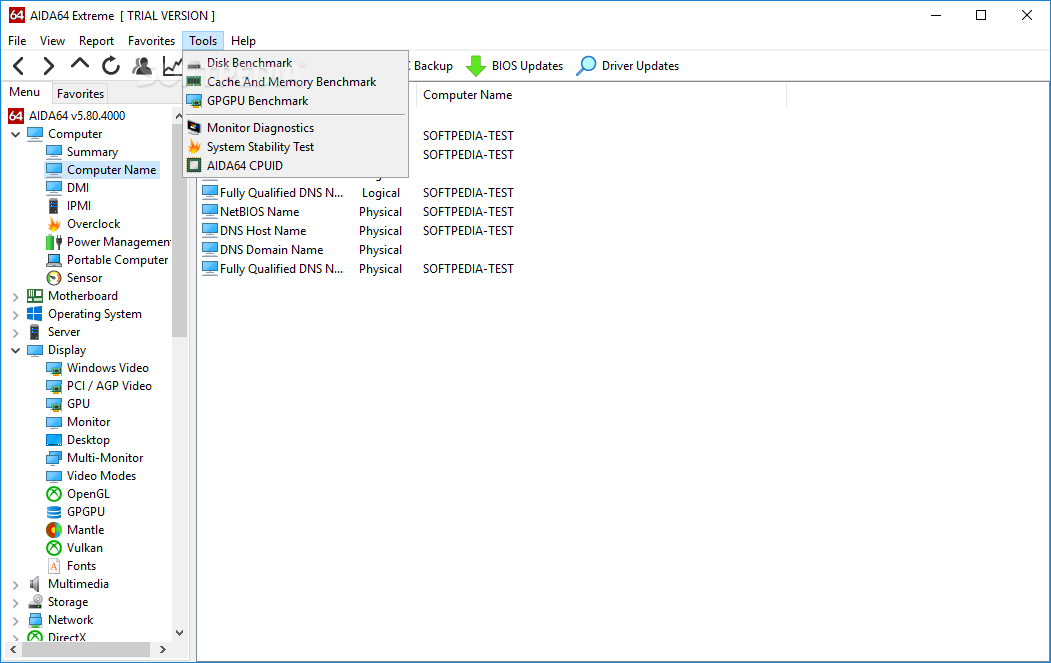Open the View menu
This screenshot has width=1051, height=663.
pos(52,41)
